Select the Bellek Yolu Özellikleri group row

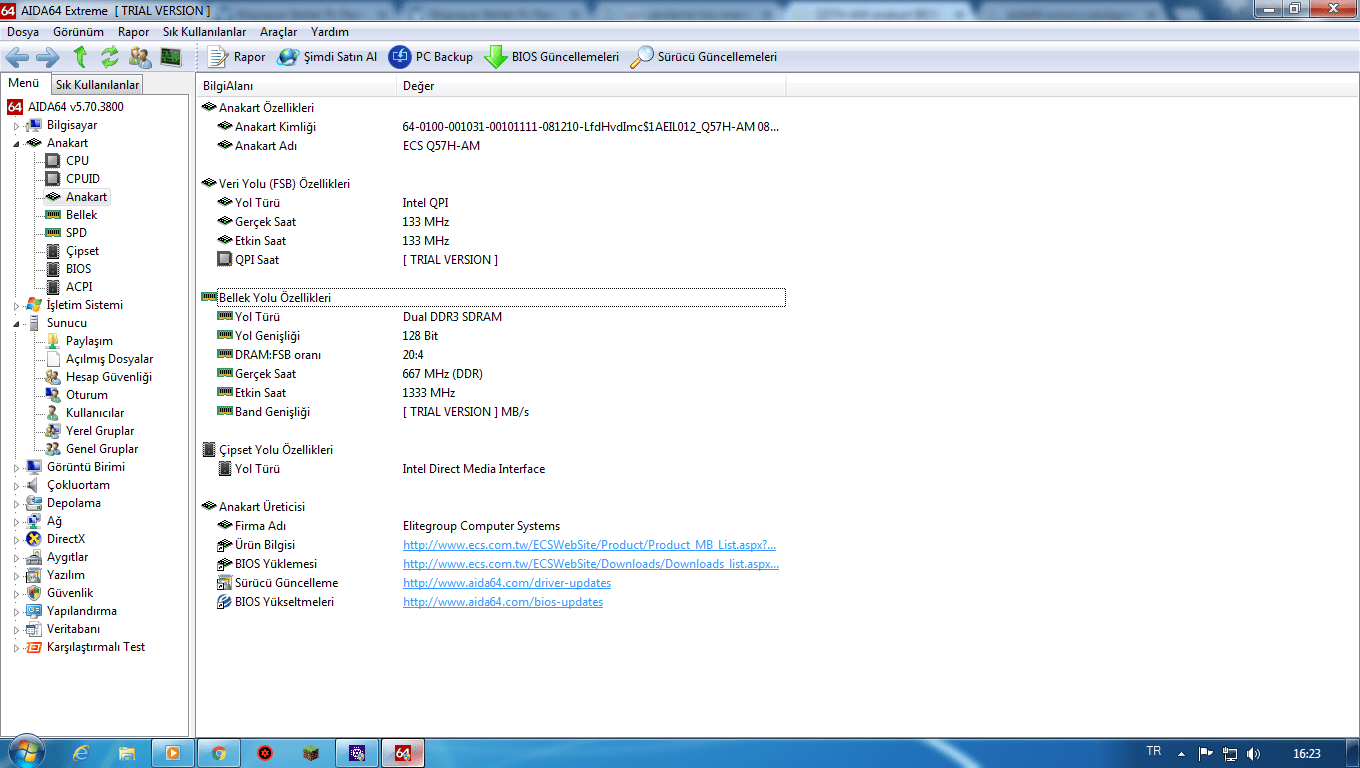493,298
